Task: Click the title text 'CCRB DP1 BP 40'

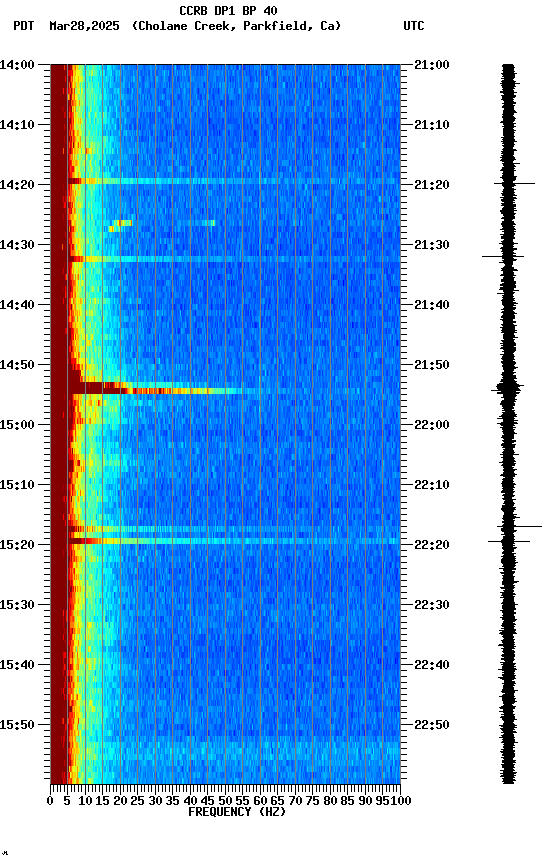Action: click(x=228, y=10)
